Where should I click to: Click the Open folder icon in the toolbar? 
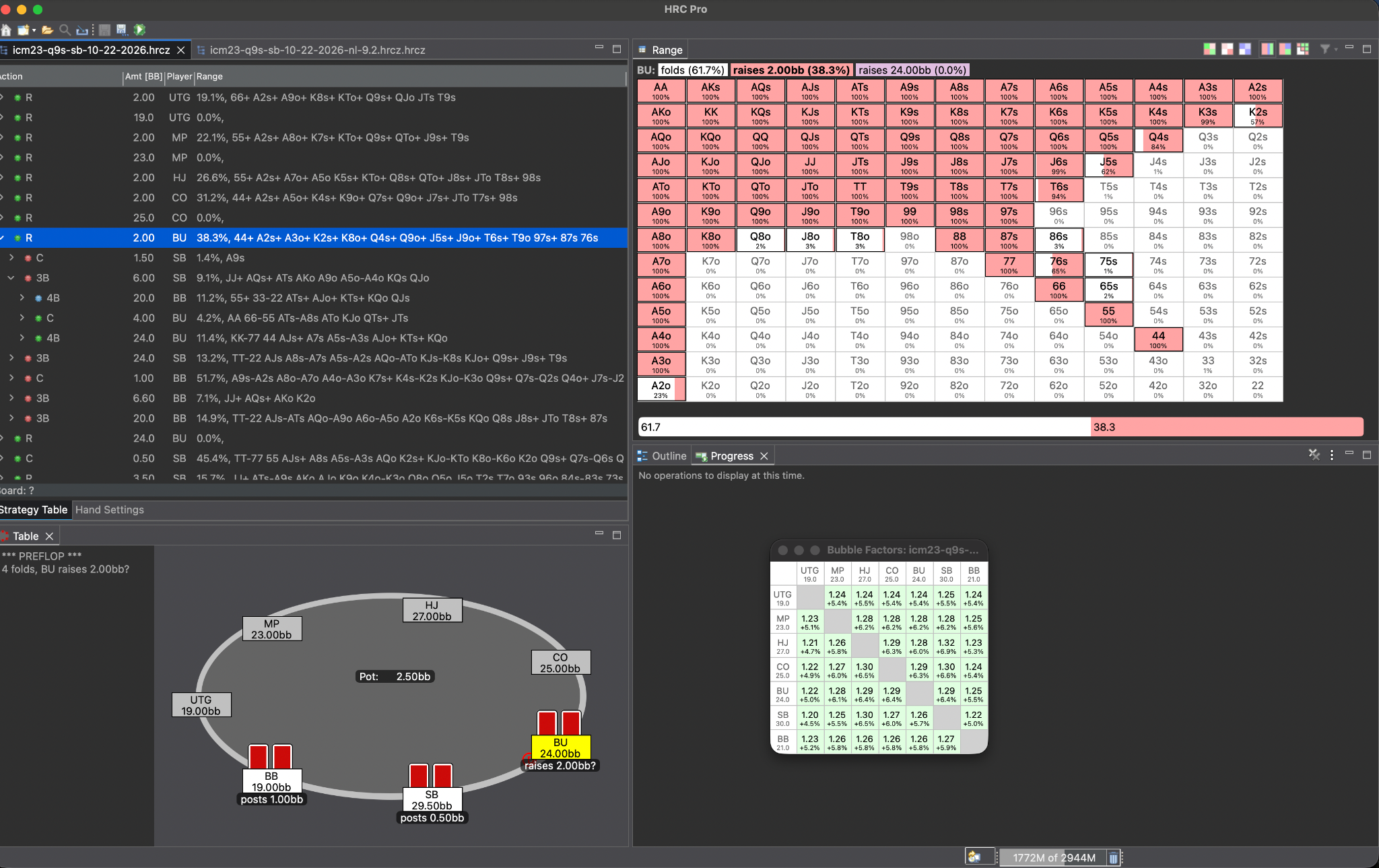47,30
